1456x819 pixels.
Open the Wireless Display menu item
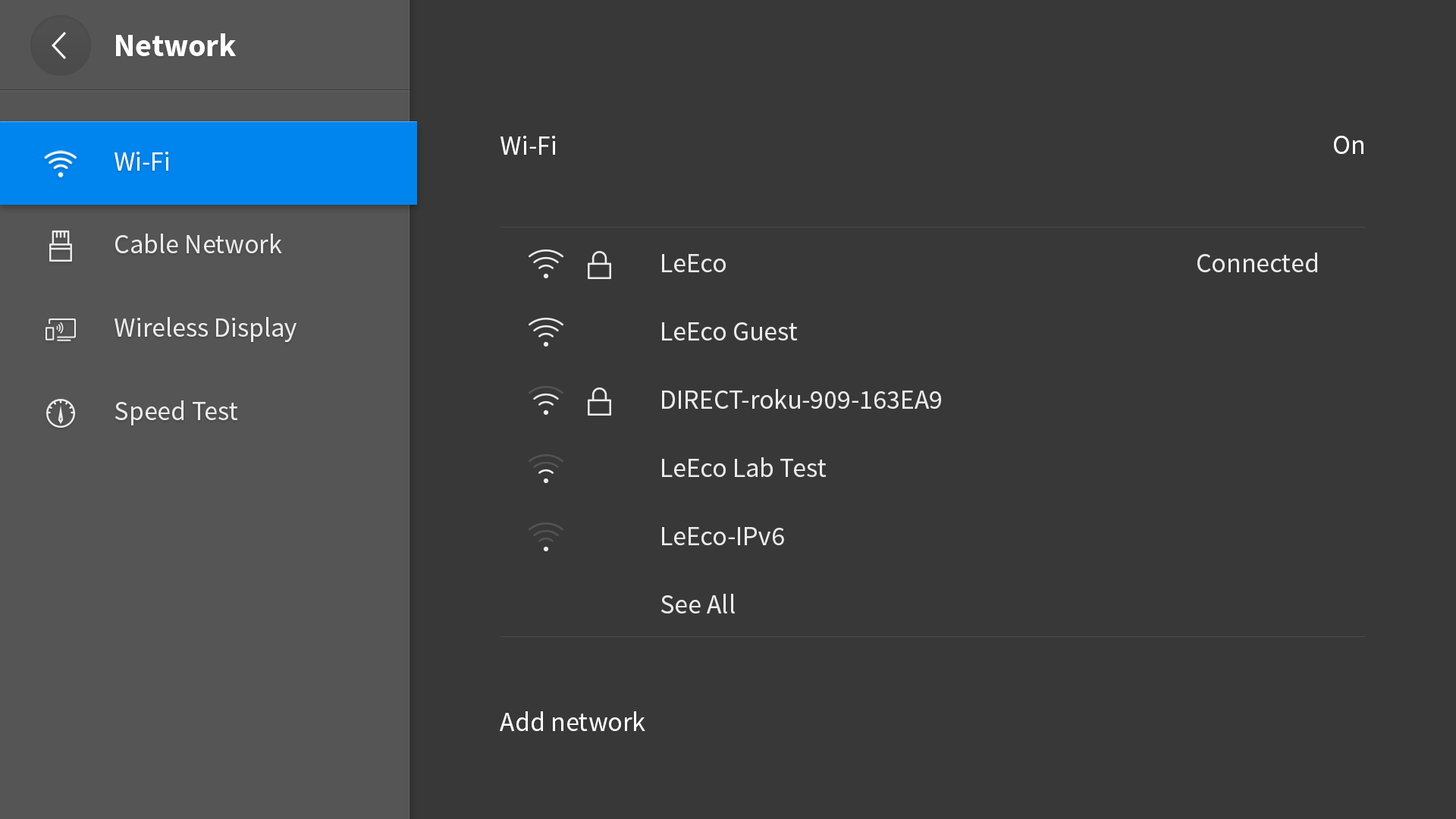click(x=205, y=329)
